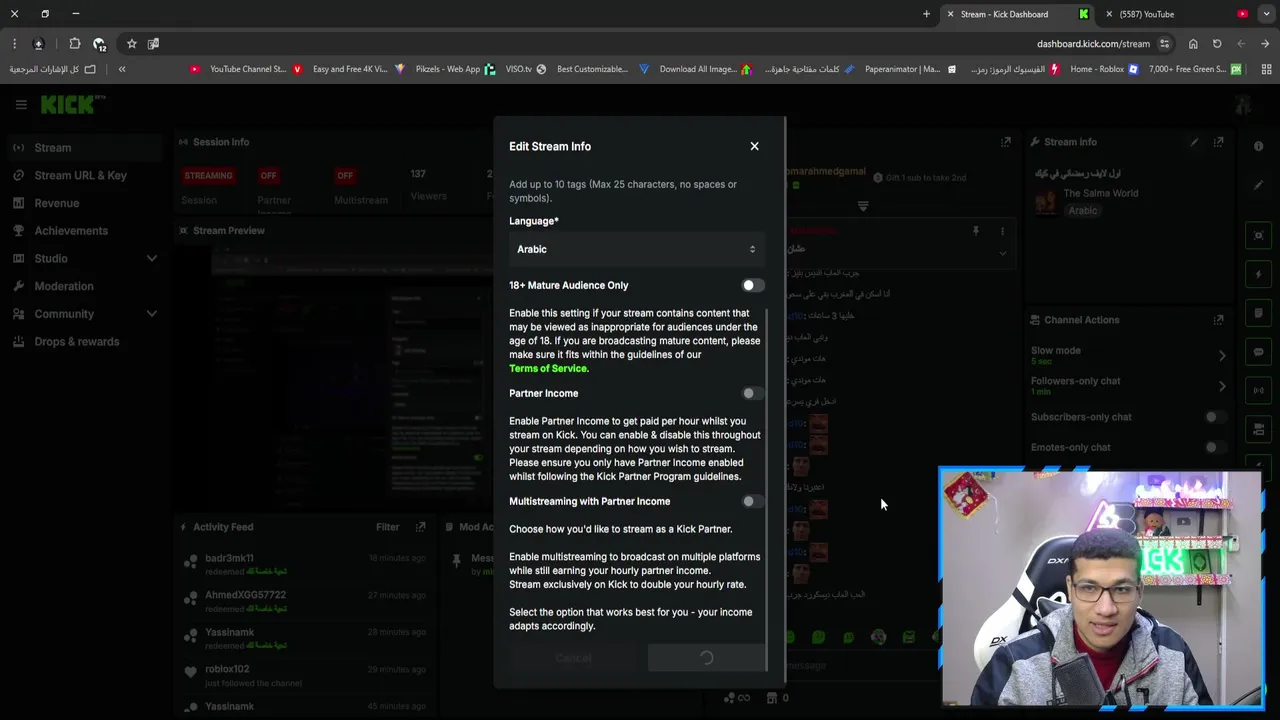This screenshot has width=1280, height=720.
Task: Toggle 18+ Mature Audience Only switch
Action: 753,285
